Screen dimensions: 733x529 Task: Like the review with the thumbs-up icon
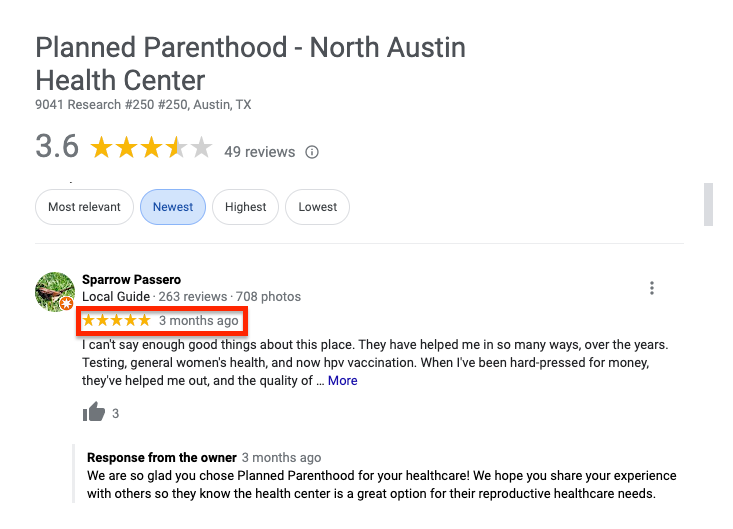pos(94,412)
